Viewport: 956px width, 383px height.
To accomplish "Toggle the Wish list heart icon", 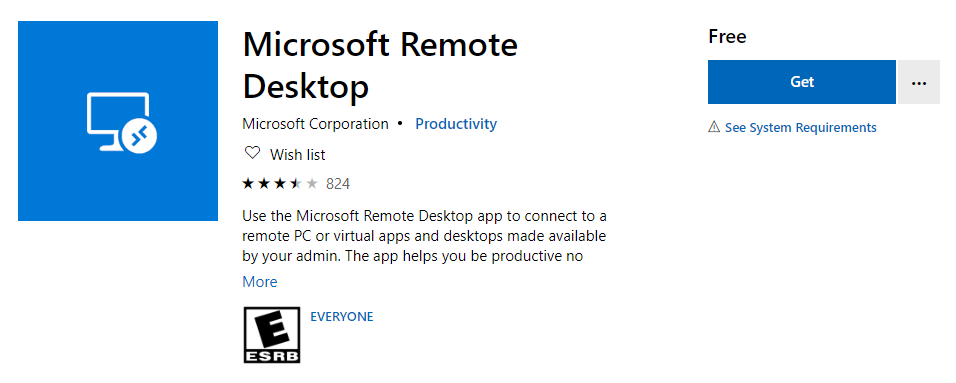I will point(251,153).
